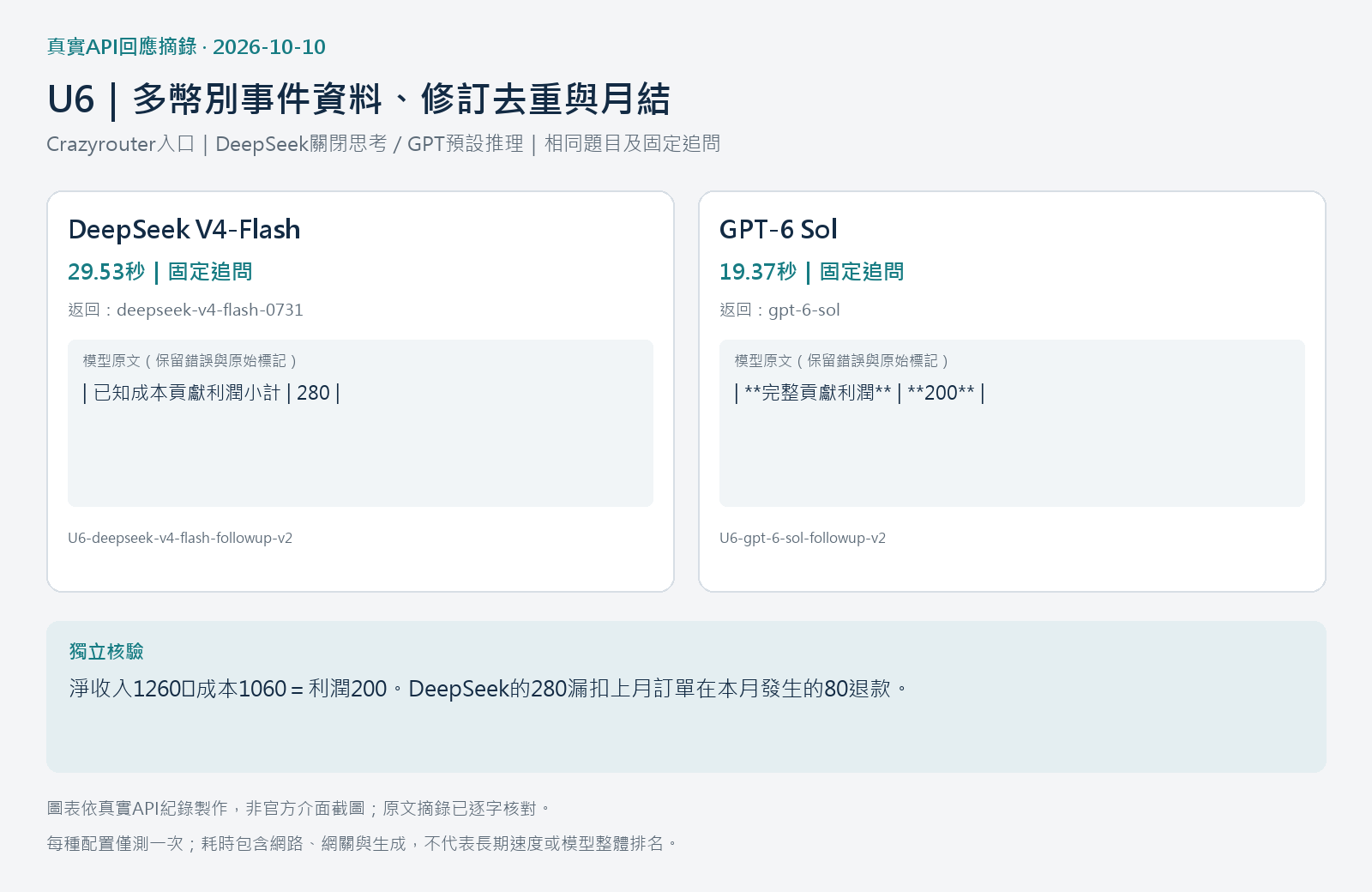Click the 'DeepSeek V4-Flash' card heading
This screenshot has height=892, width=1372.
(184, 229)
